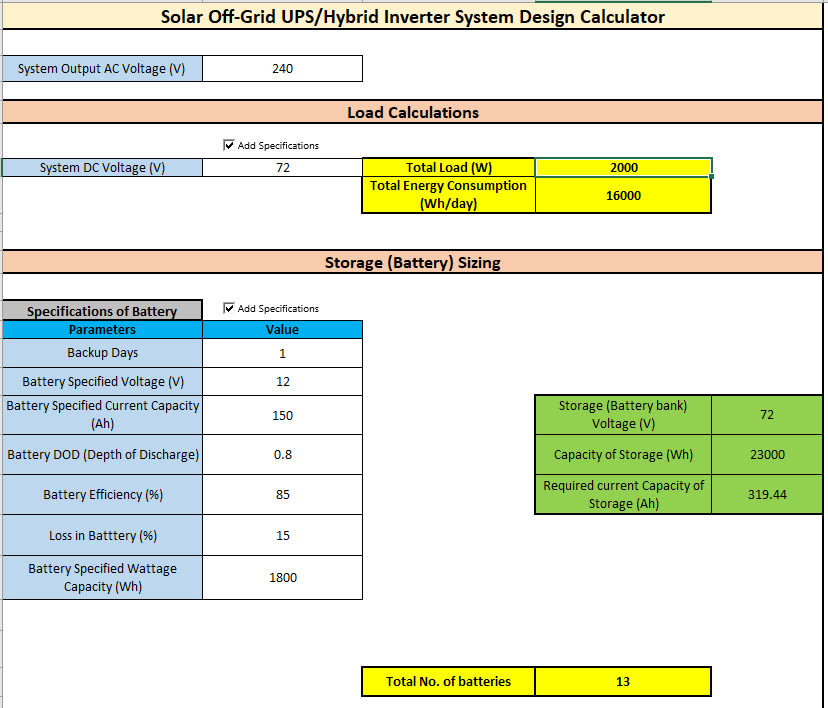Click the System DC Voltage value cell

coord(282,168)
